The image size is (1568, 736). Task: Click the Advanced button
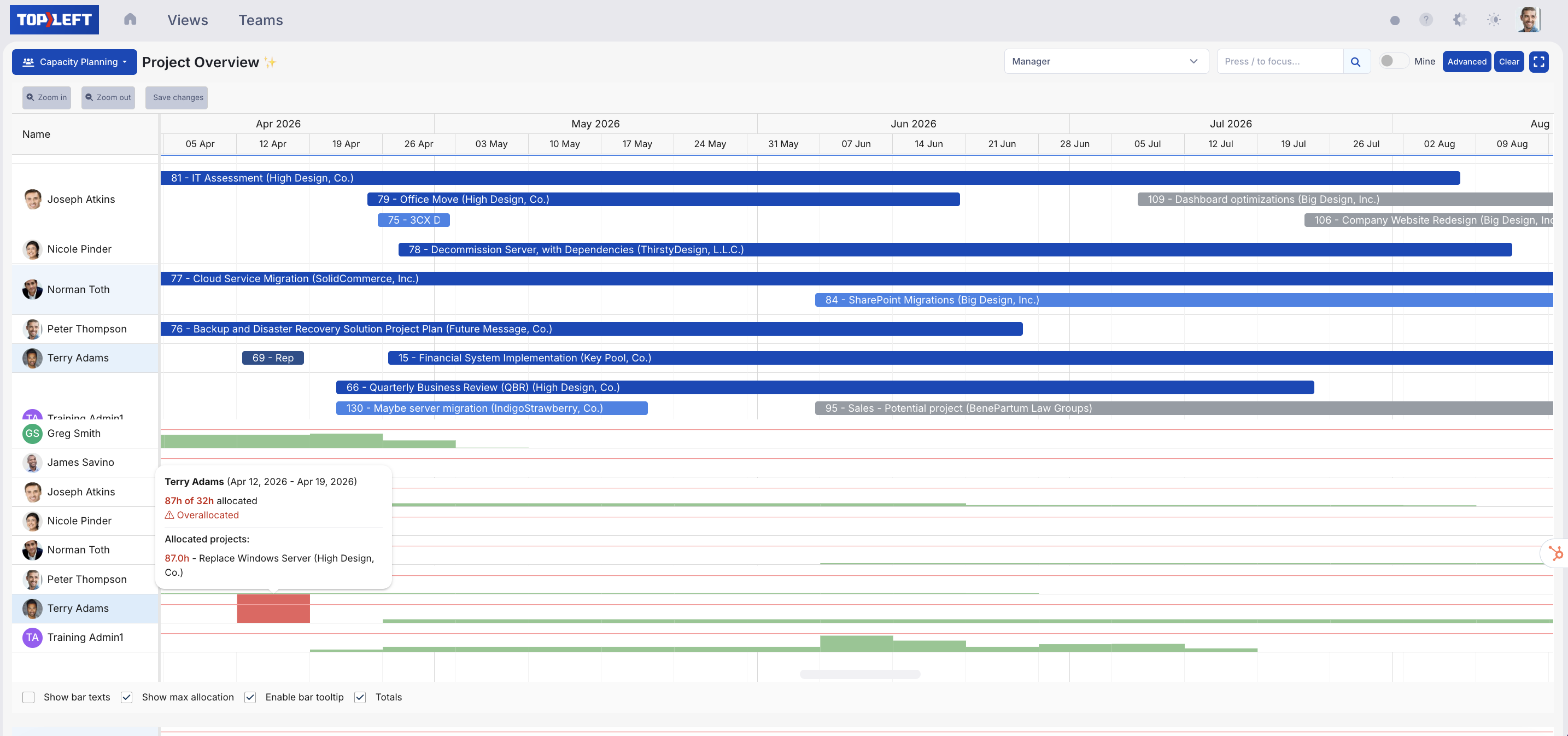1466,61
